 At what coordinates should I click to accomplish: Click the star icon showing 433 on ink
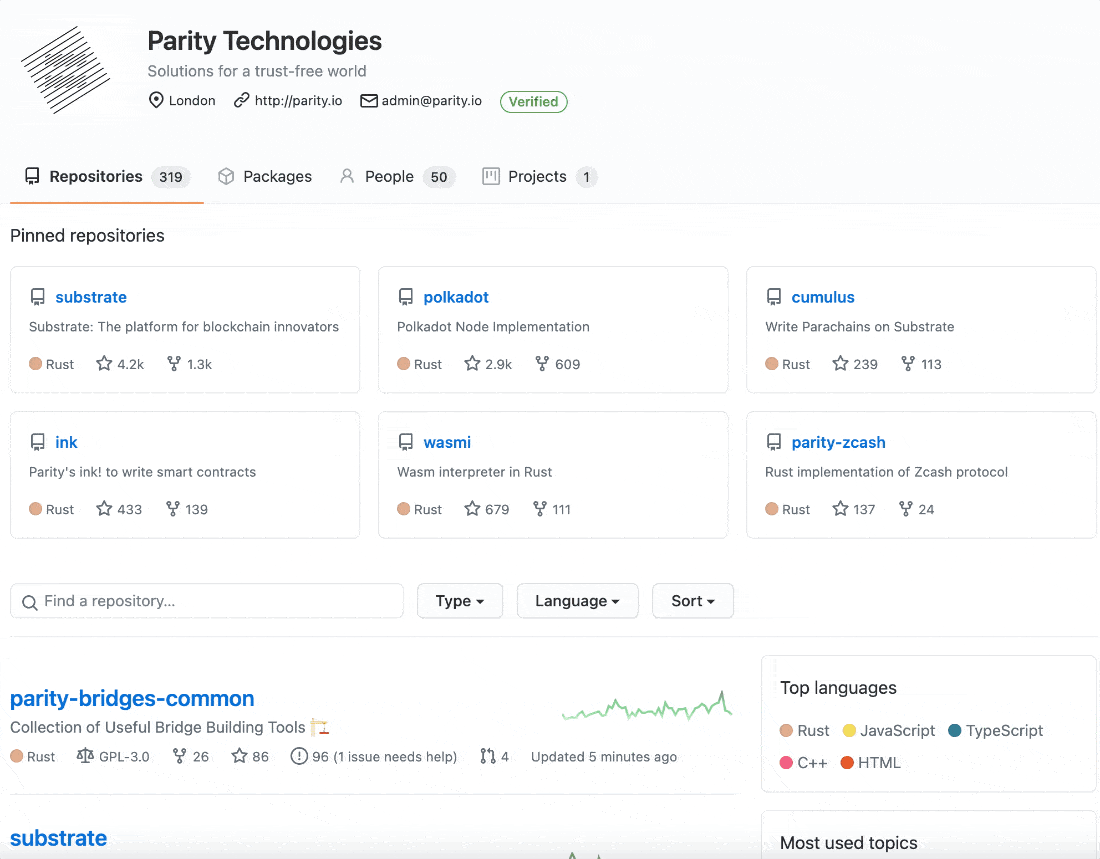point(104,509)
